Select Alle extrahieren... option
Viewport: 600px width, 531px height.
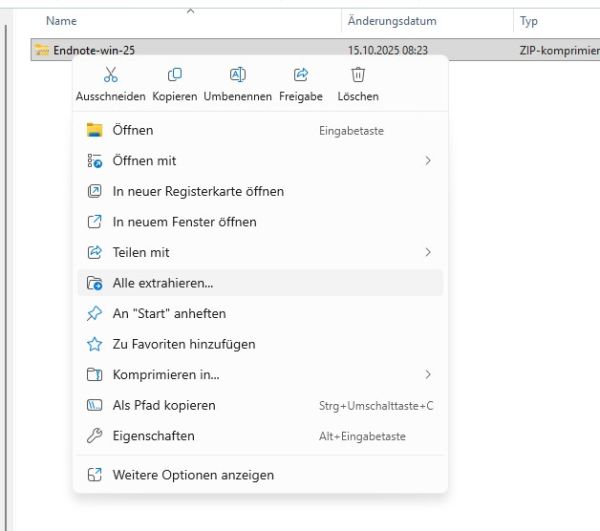pyautogui.click(x=163, y=283)
